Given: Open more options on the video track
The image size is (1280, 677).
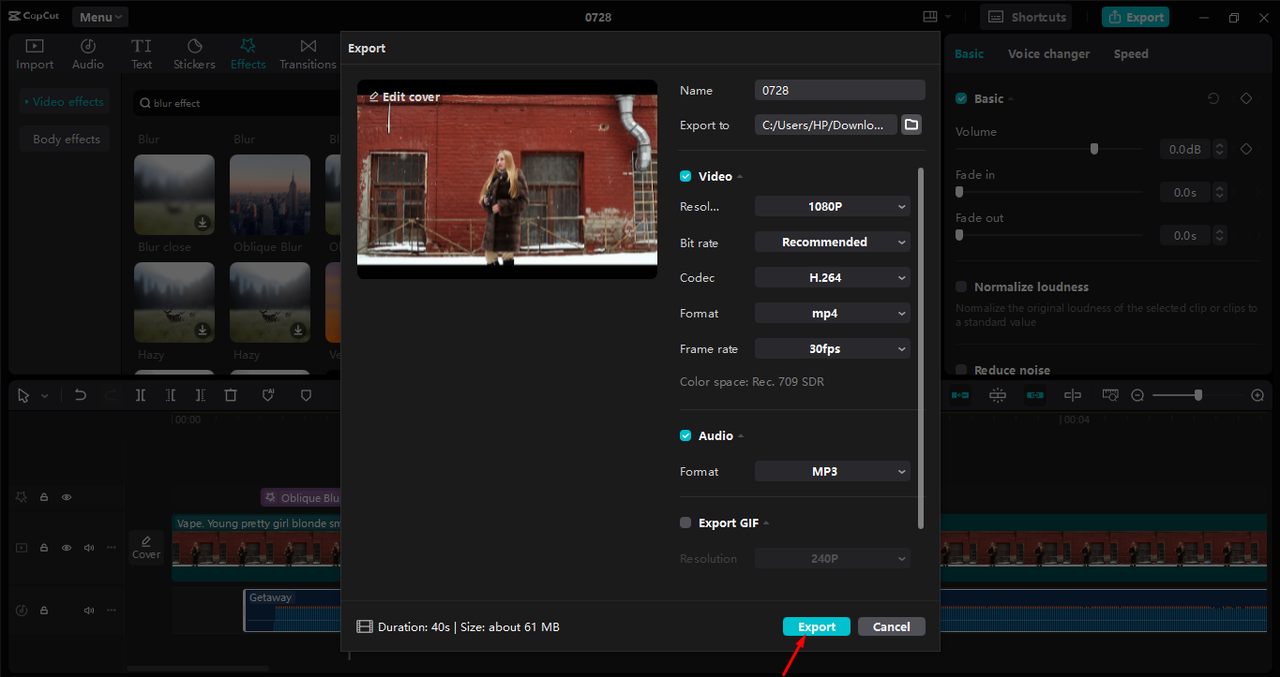Looking at the screenshot, I should [111, 548].
